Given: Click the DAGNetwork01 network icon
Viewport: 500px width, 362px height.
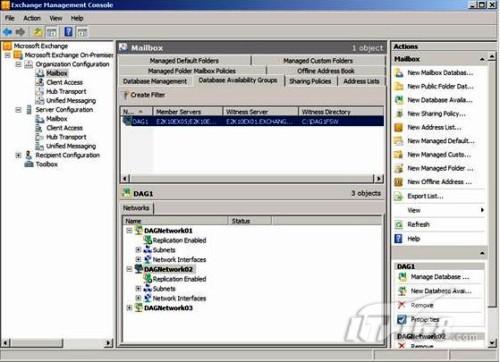Looking at the screenshot, I should [x=139, y=230].
